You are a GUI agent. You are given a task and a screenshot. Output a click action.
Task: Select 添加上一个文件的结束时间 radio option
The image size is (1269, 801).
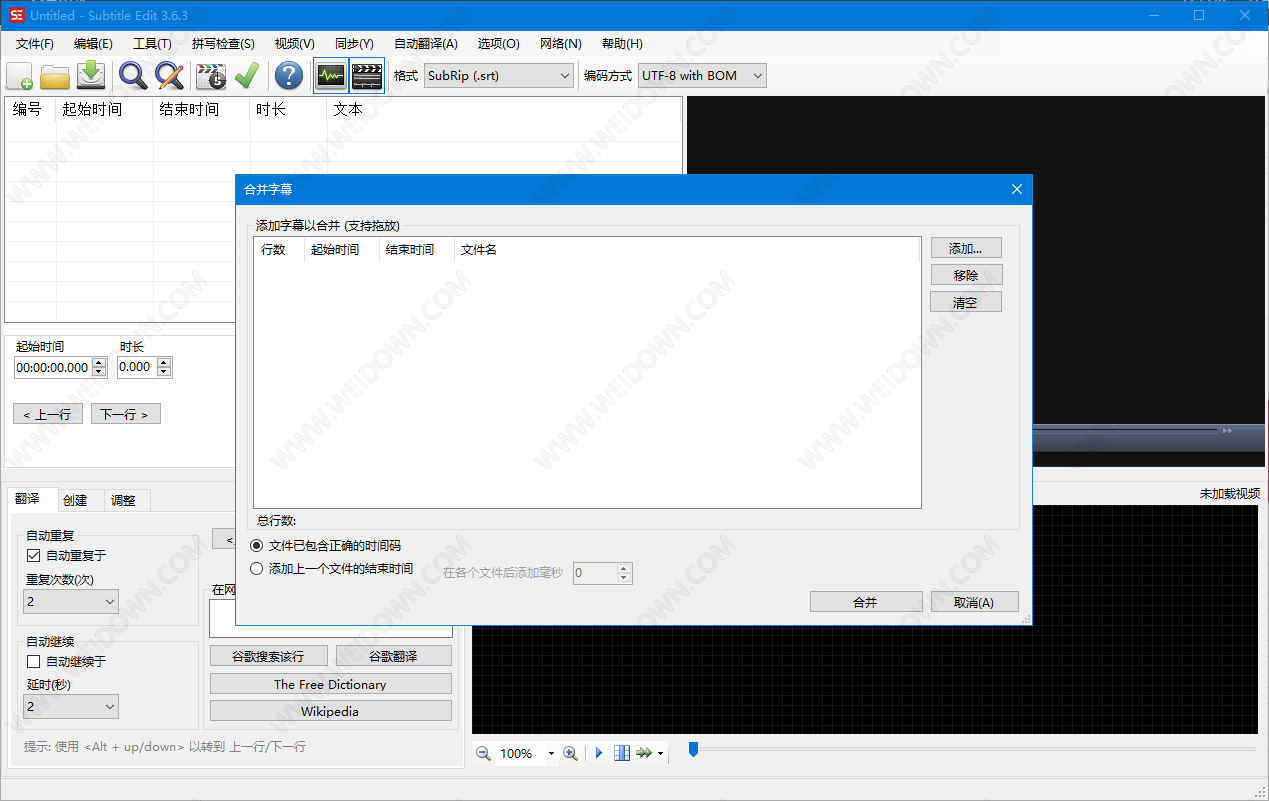(257, 569)
